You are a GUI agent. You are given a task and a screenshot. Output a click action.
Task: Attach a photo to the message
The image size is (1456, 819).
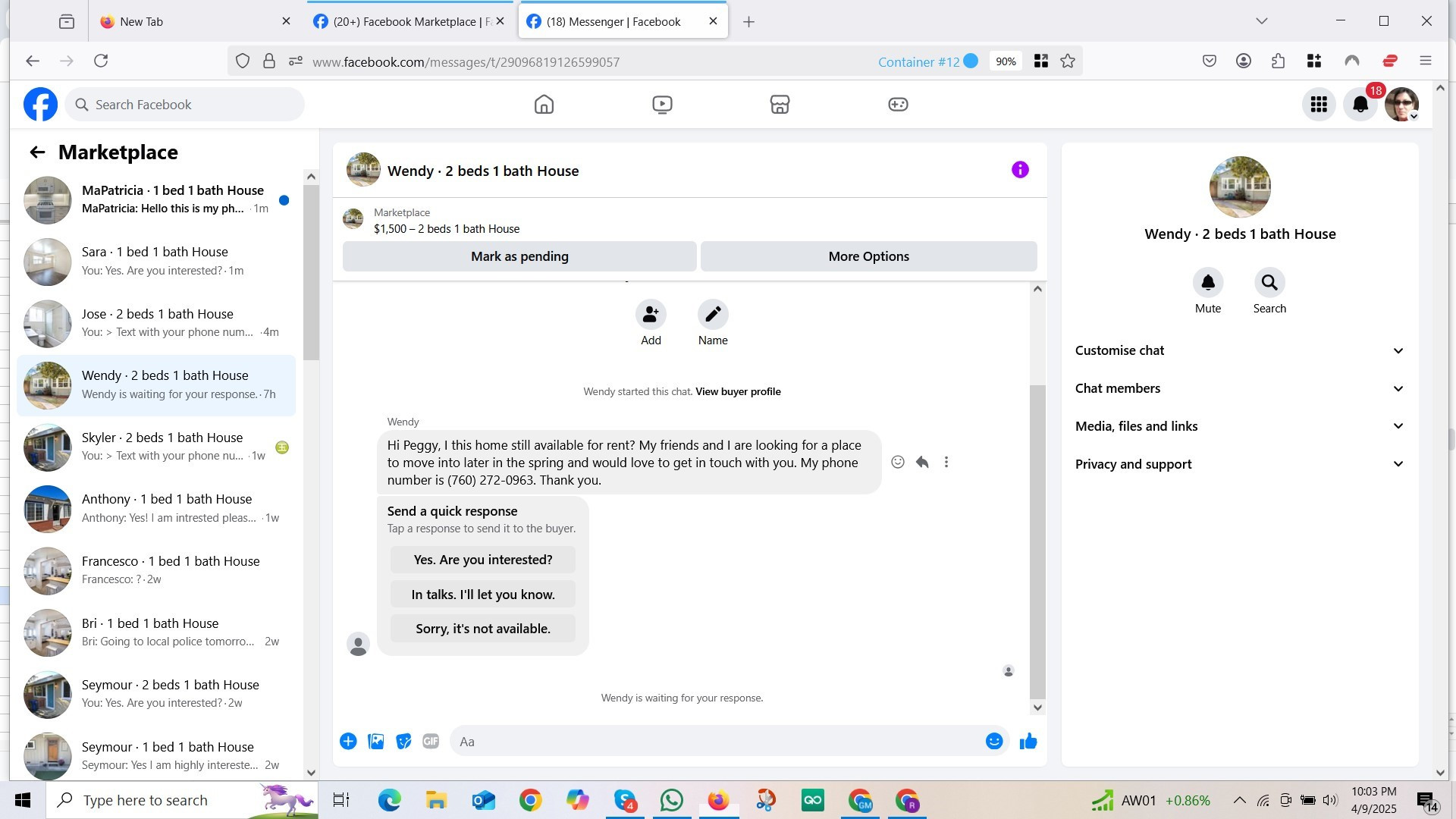[375, 742]
